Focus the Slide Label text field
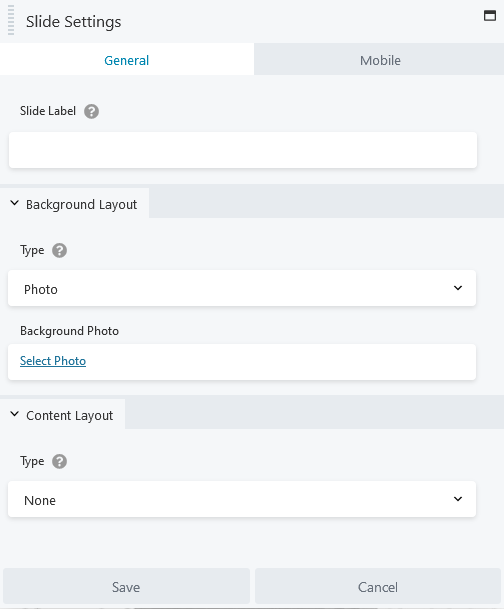This screenshot has height=609, width=504. pos(243,150)
